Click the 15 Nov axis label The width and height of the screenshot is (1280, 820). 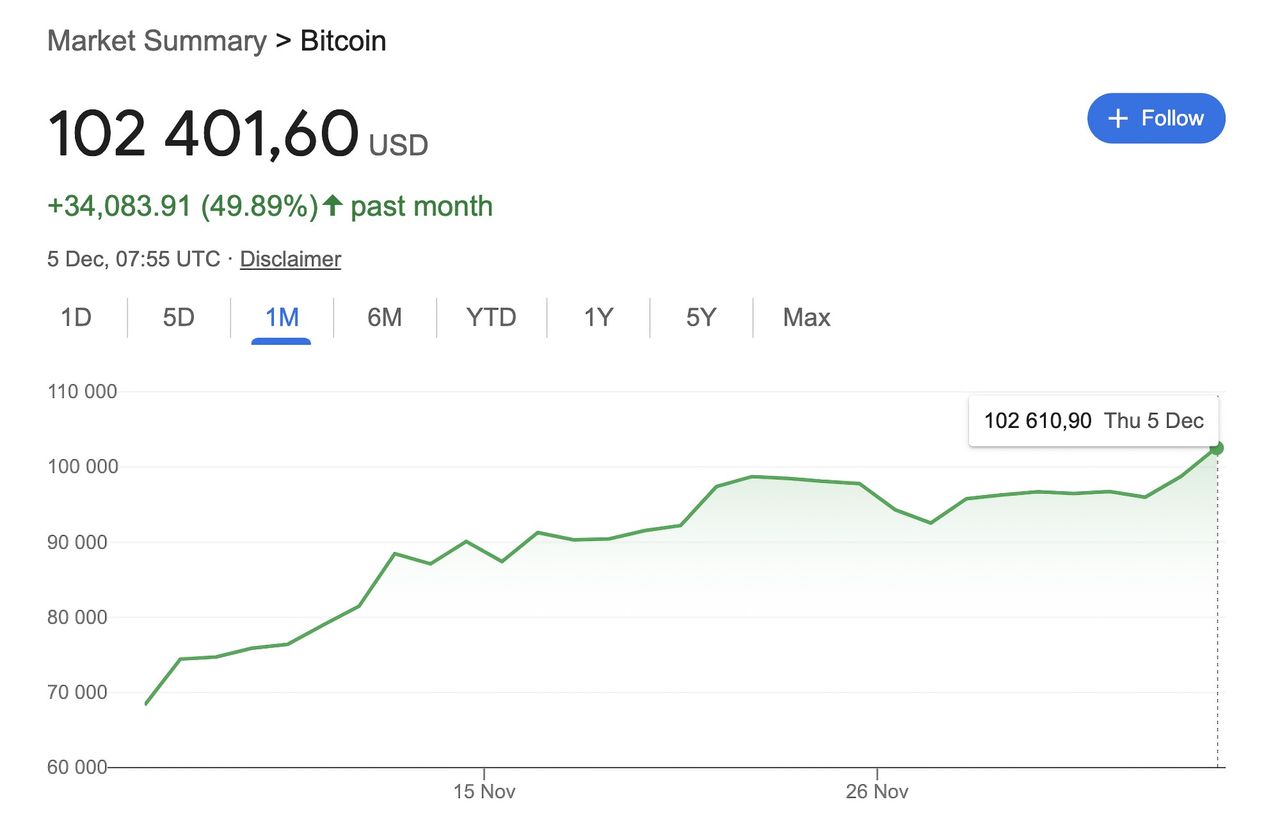pos(484,792)
